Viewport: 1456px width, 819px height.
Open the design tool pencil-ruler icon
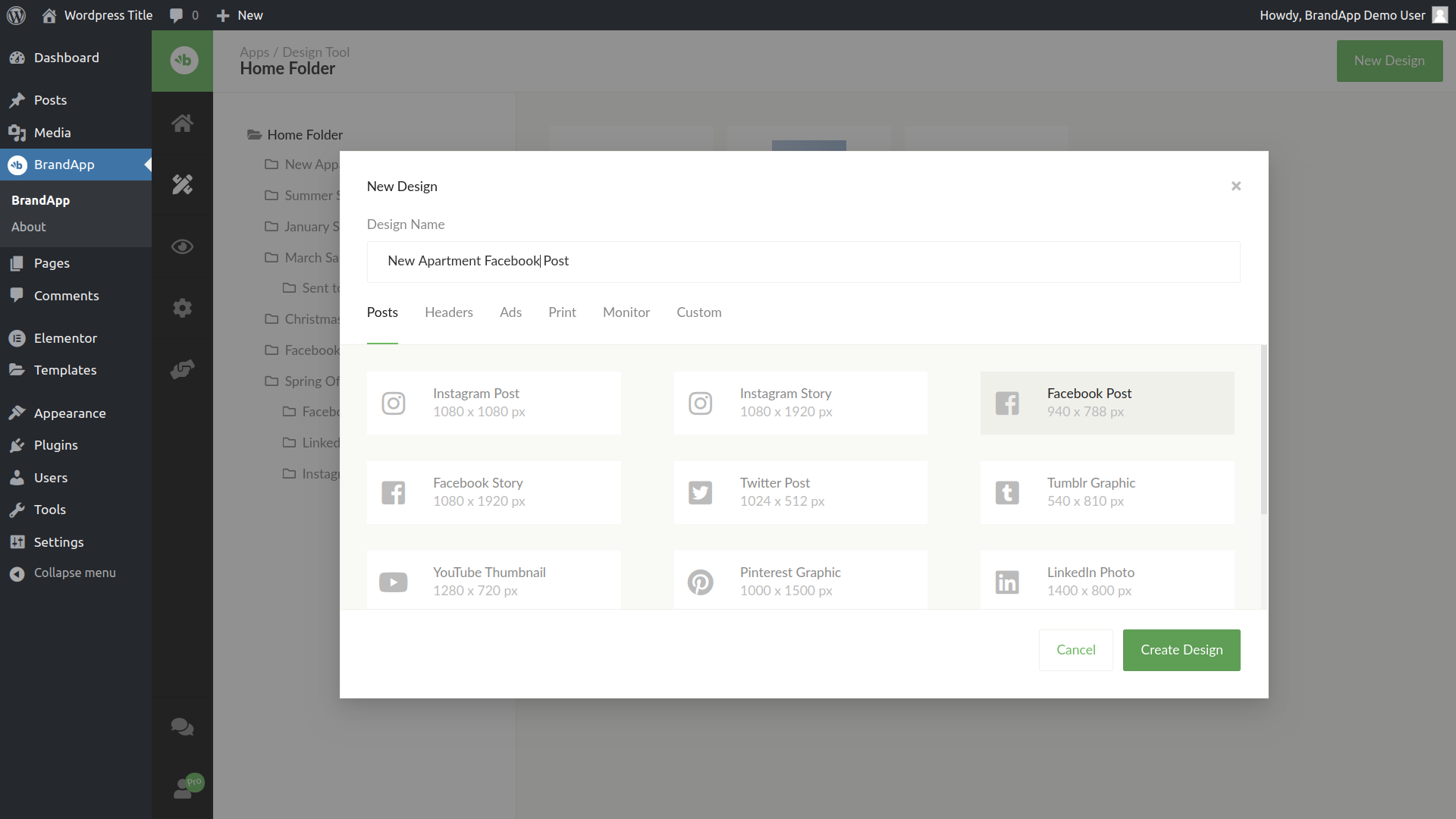182,184
